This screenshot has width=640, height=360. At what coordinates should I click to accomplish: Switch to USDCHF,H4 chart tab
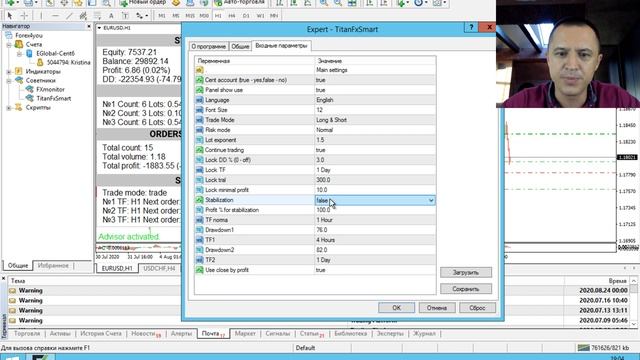pyautogui.click(x=159, y=268)
